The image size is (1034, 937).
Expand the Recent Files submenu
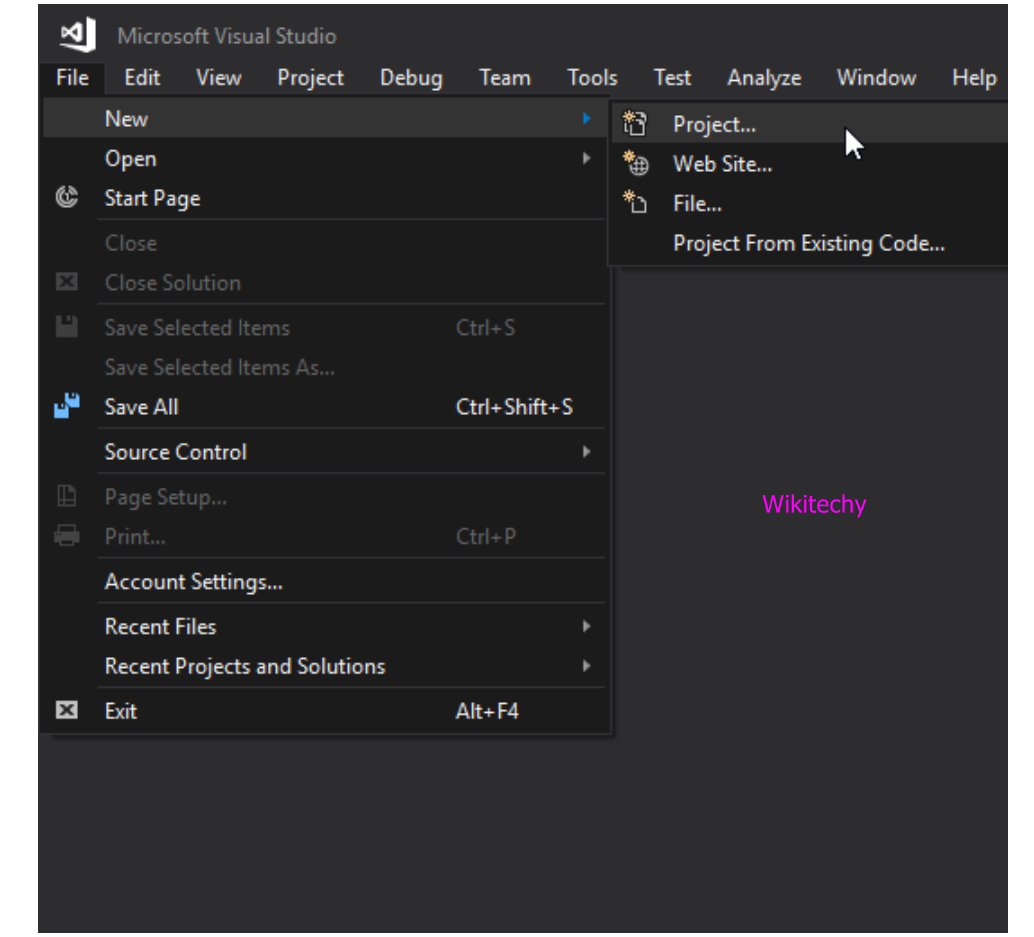click(x=587, y=627)
